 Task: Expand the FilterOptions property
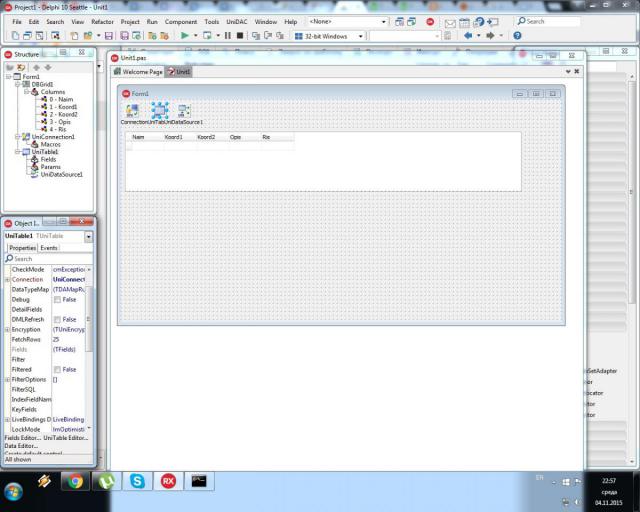pos(7,380)
